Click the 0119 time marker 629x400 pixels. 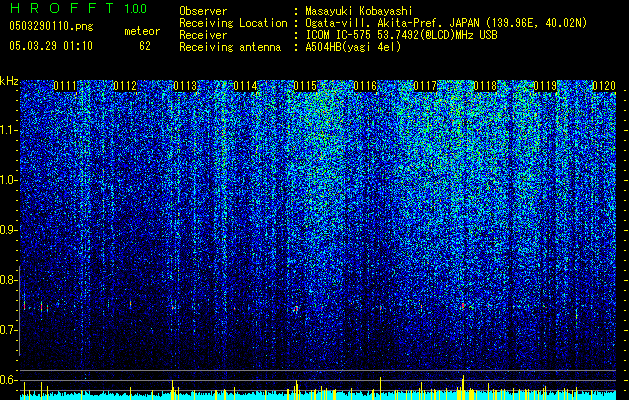coord(545,86)
